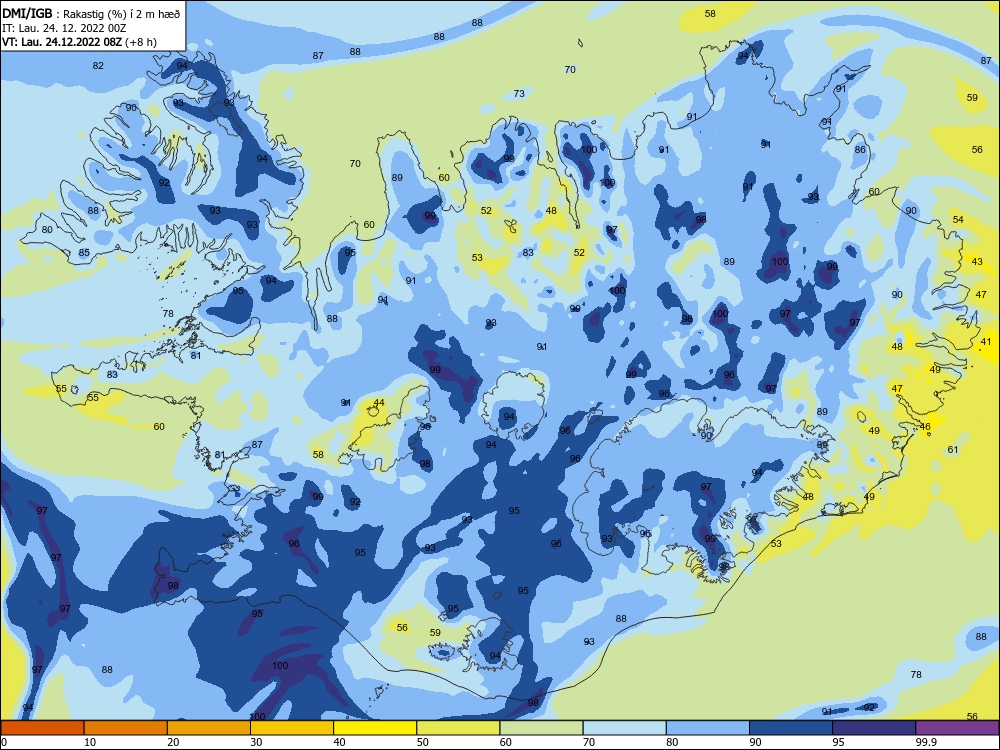Select the '99.9' legend tick label
1000x750 pixels.
point(926,742)
